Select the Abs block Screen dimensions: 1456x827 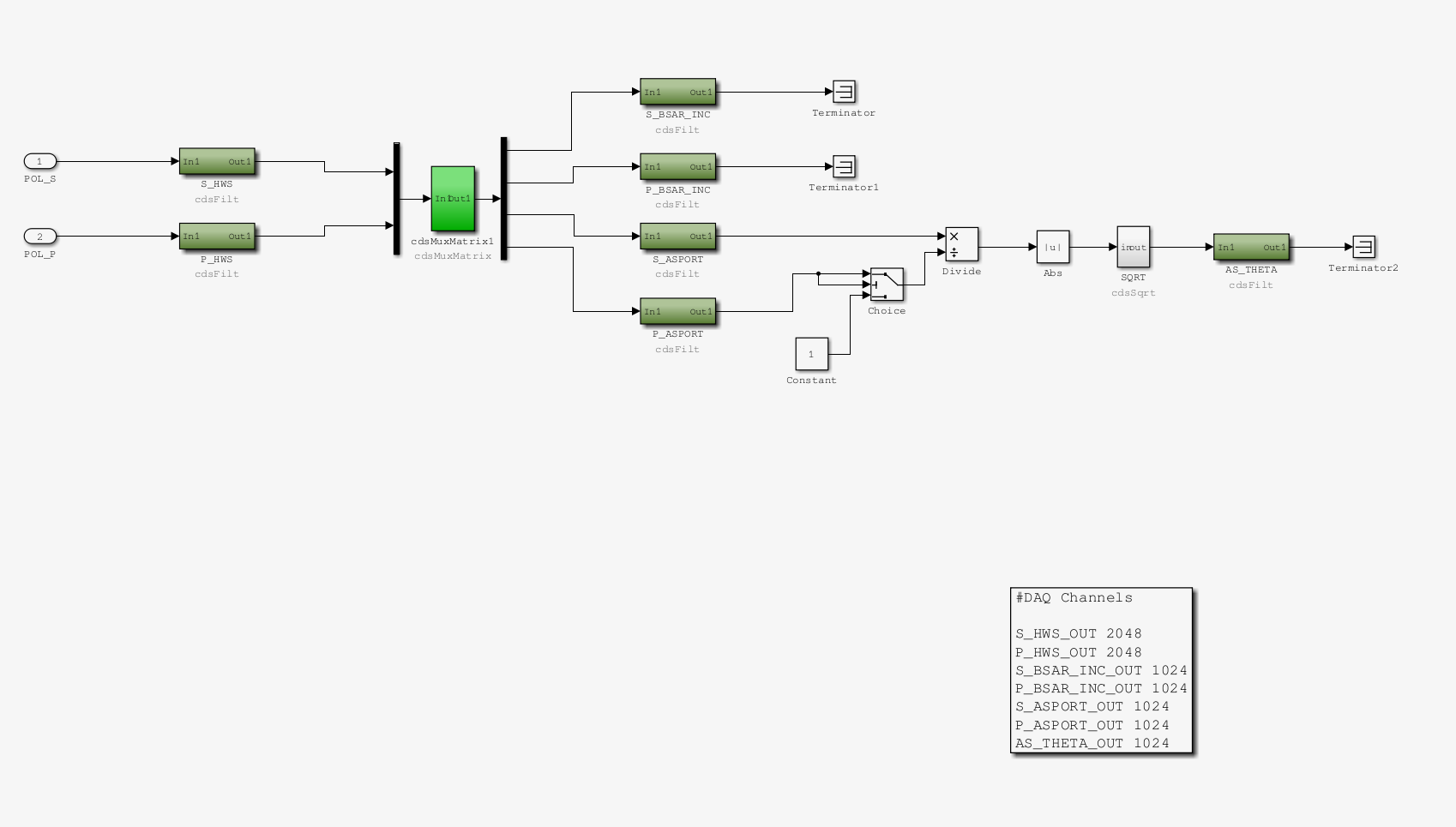coord(1052,247)
